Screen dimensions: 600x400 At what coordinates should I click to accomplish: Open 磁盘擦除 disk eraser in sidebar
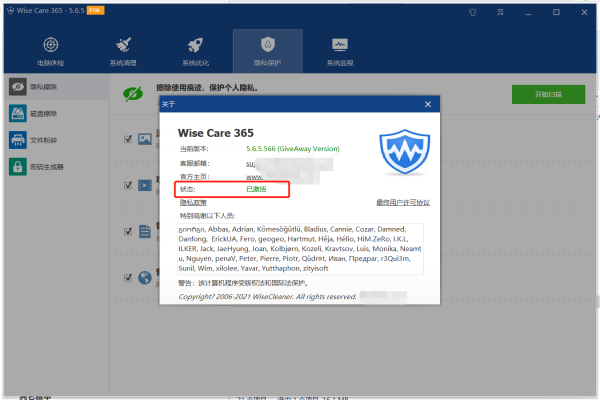tap(57, 114)
